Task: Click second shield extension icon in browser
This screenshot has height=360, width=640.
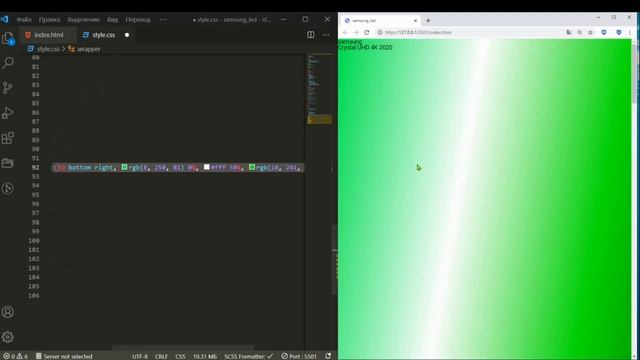Action: coord(619,32)
